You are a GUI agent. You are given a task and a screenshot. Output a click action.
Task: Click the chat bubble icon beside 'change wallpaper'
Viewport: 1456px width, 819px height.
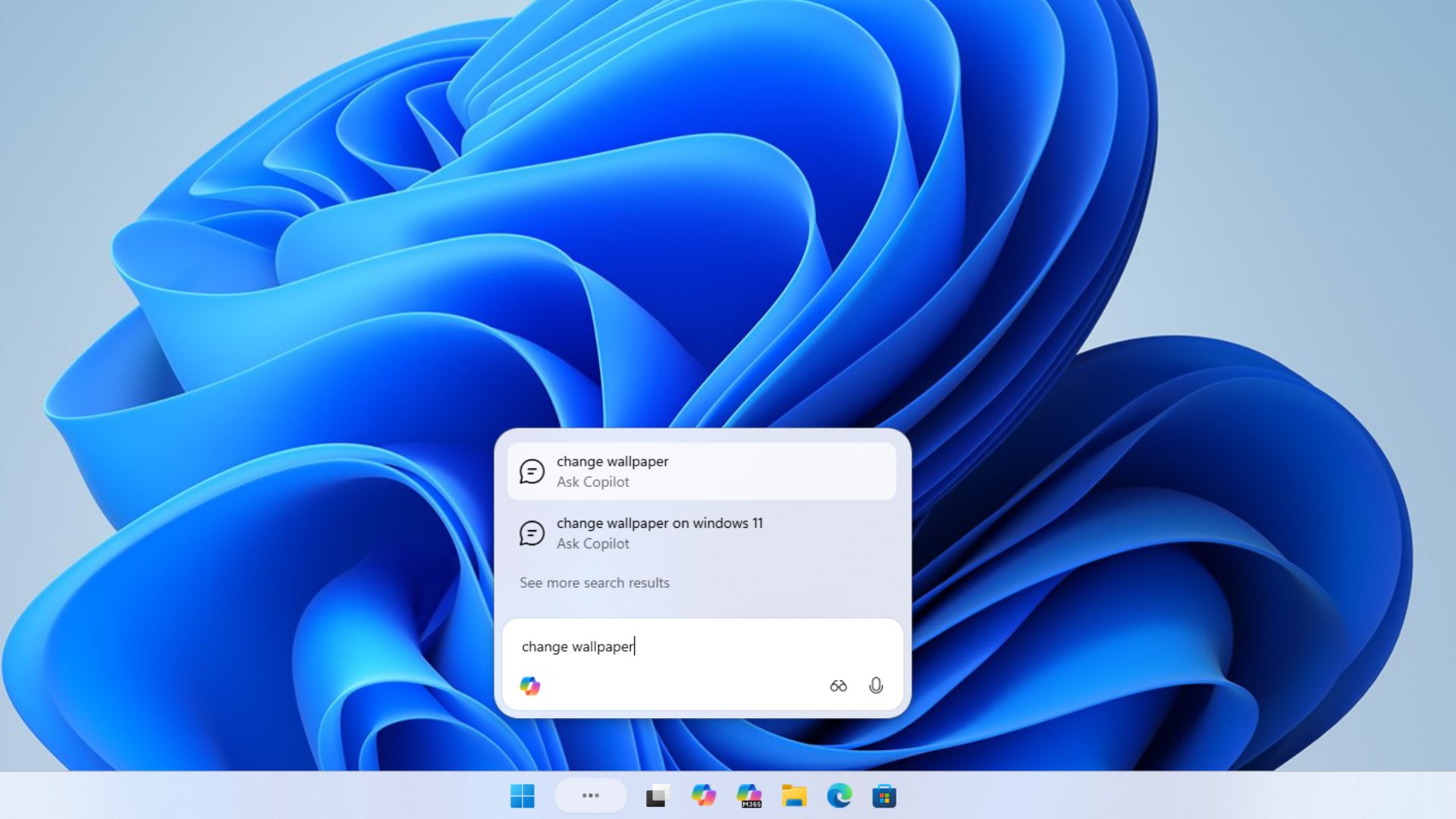coord(531,471)
